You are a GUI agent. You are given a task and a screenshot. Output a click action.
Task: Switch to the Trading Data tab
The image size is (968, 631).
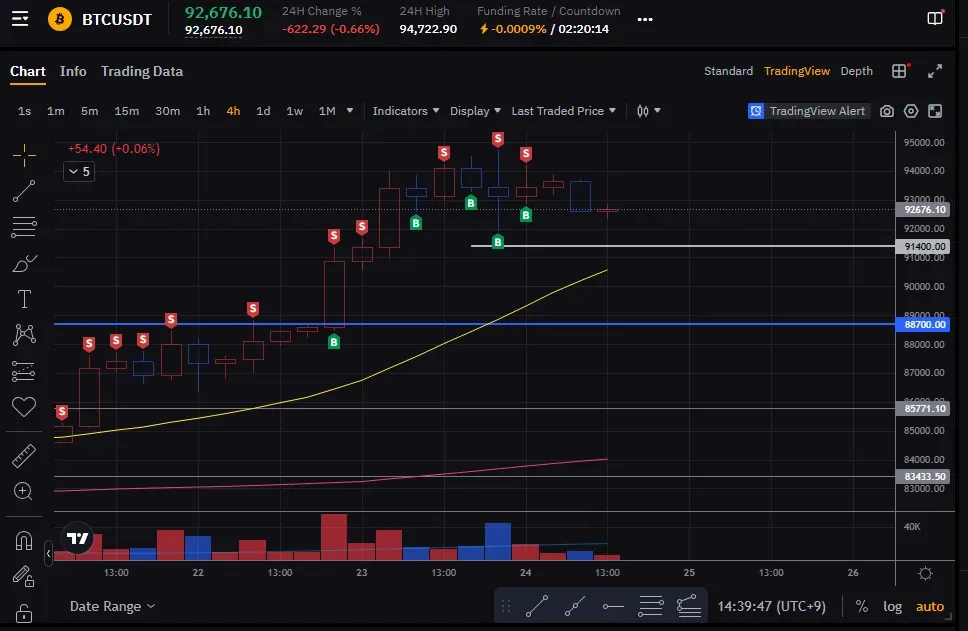click(x=141, y=71)
